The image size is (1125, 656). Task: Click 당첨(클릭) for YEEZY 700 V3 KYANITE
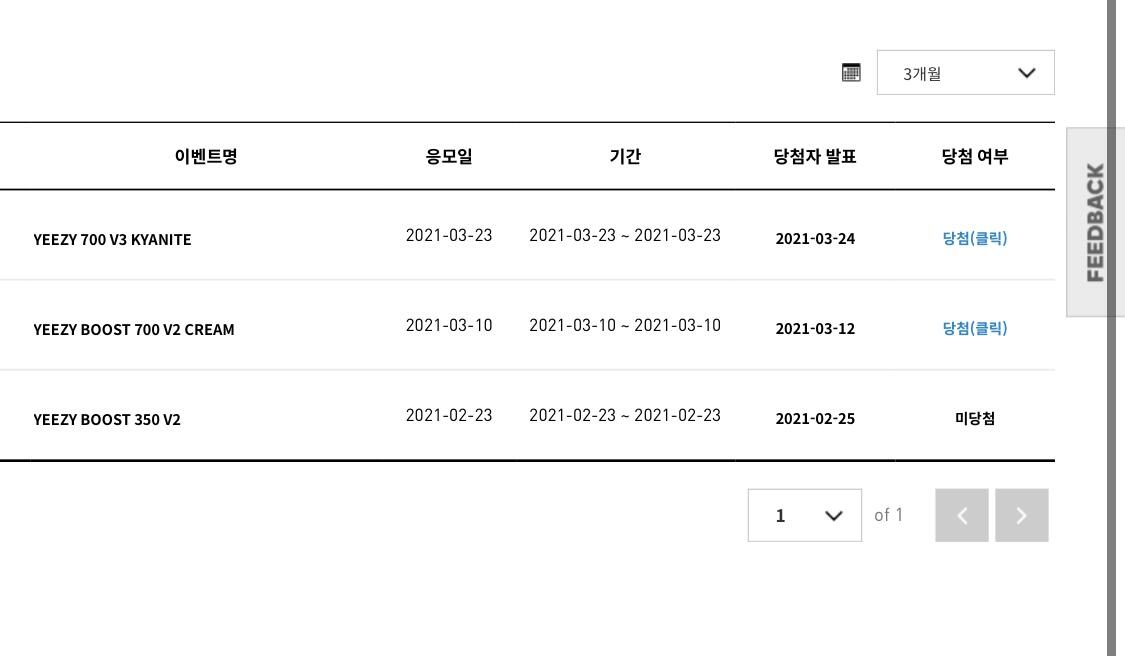pyautogui.click(x=974, y=238)
